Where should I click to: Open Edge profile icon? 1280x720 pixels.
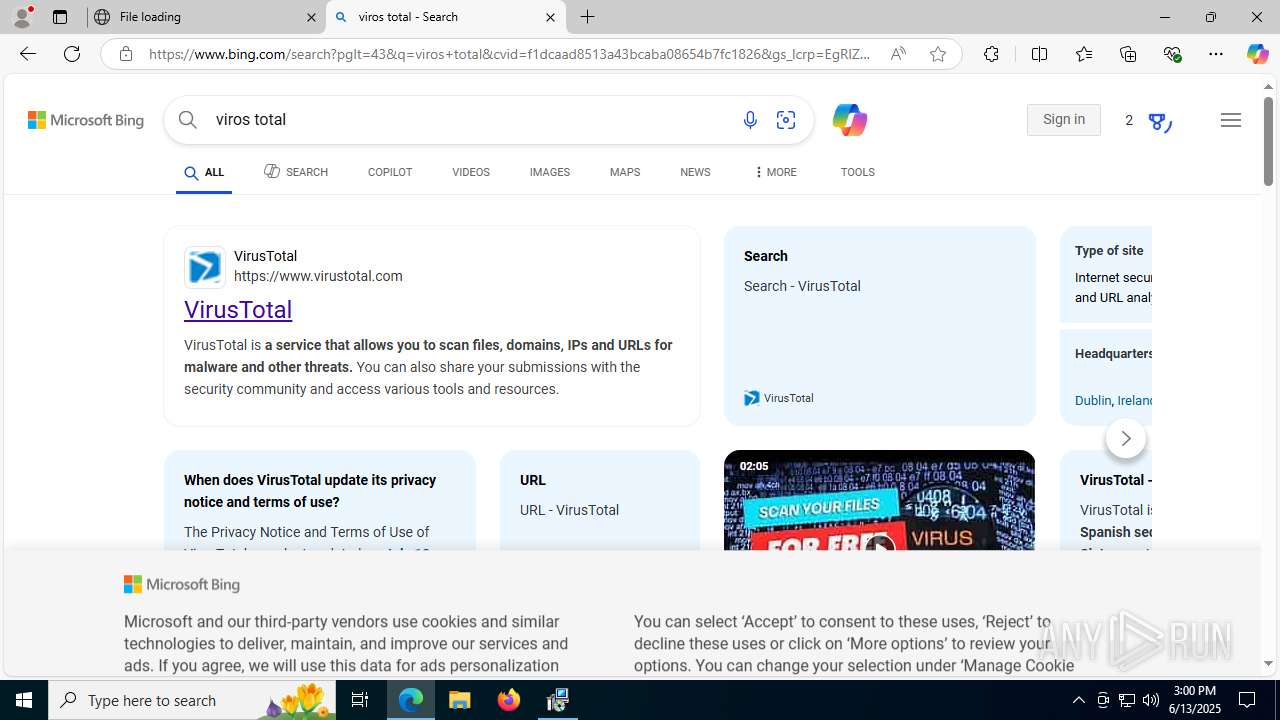[22, 17]
